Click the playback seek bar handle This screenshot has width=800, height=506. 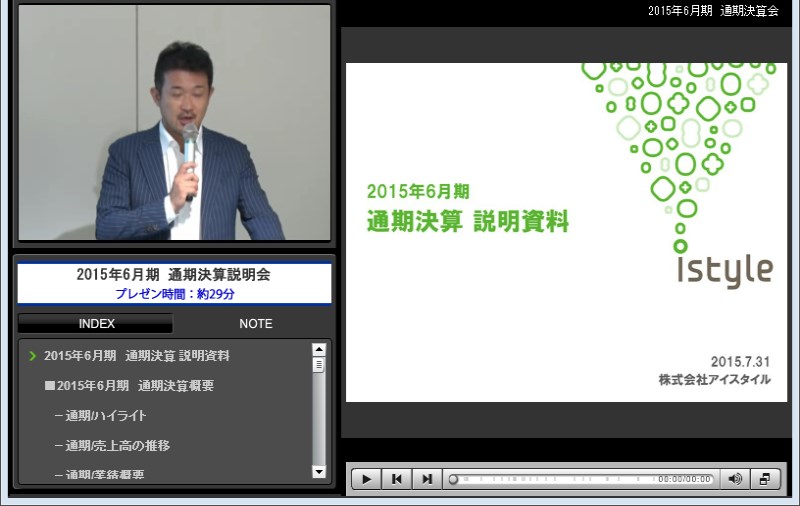pyautogui.click(x=453, y=479)
